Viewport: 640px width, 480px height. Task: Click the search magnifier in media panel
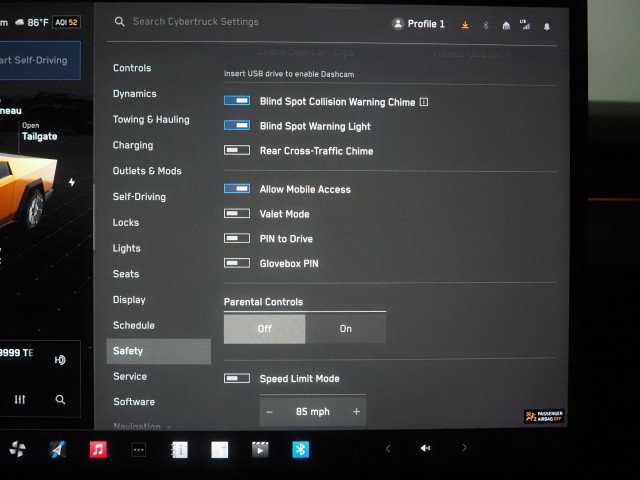click(x=60, y=400)
